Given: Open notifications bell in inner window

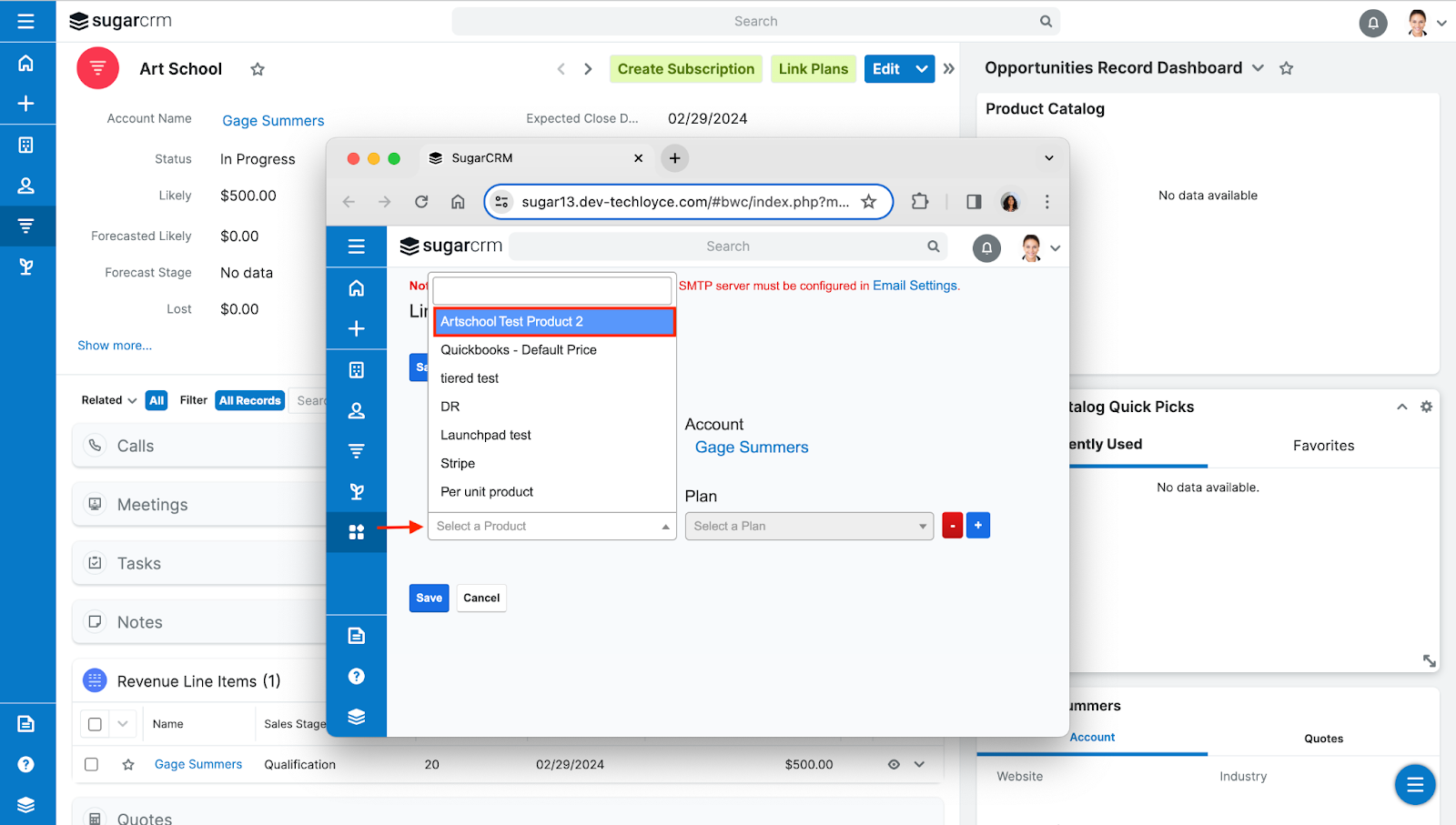Looking at the screenshot, I should [x=986, y=247].
